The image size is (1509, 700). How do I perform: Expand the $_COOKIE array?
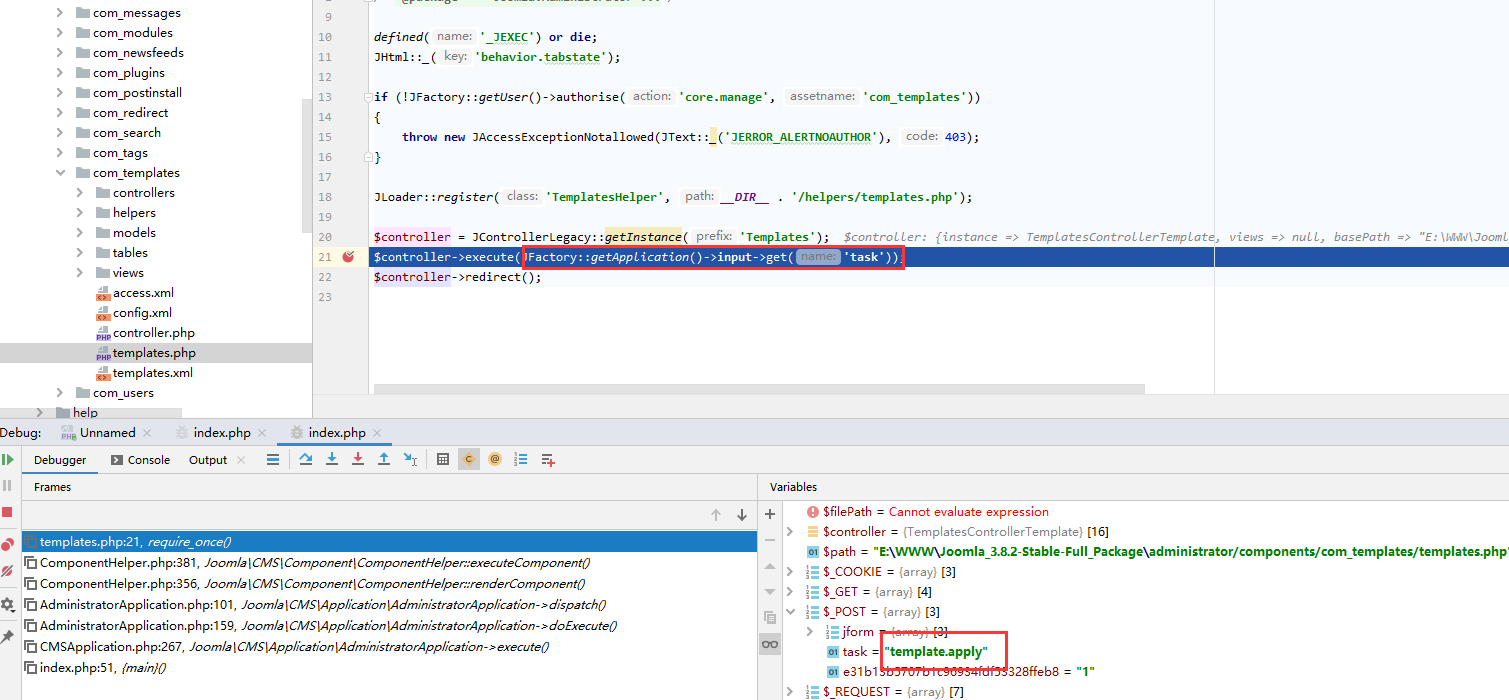coord(790,571)
